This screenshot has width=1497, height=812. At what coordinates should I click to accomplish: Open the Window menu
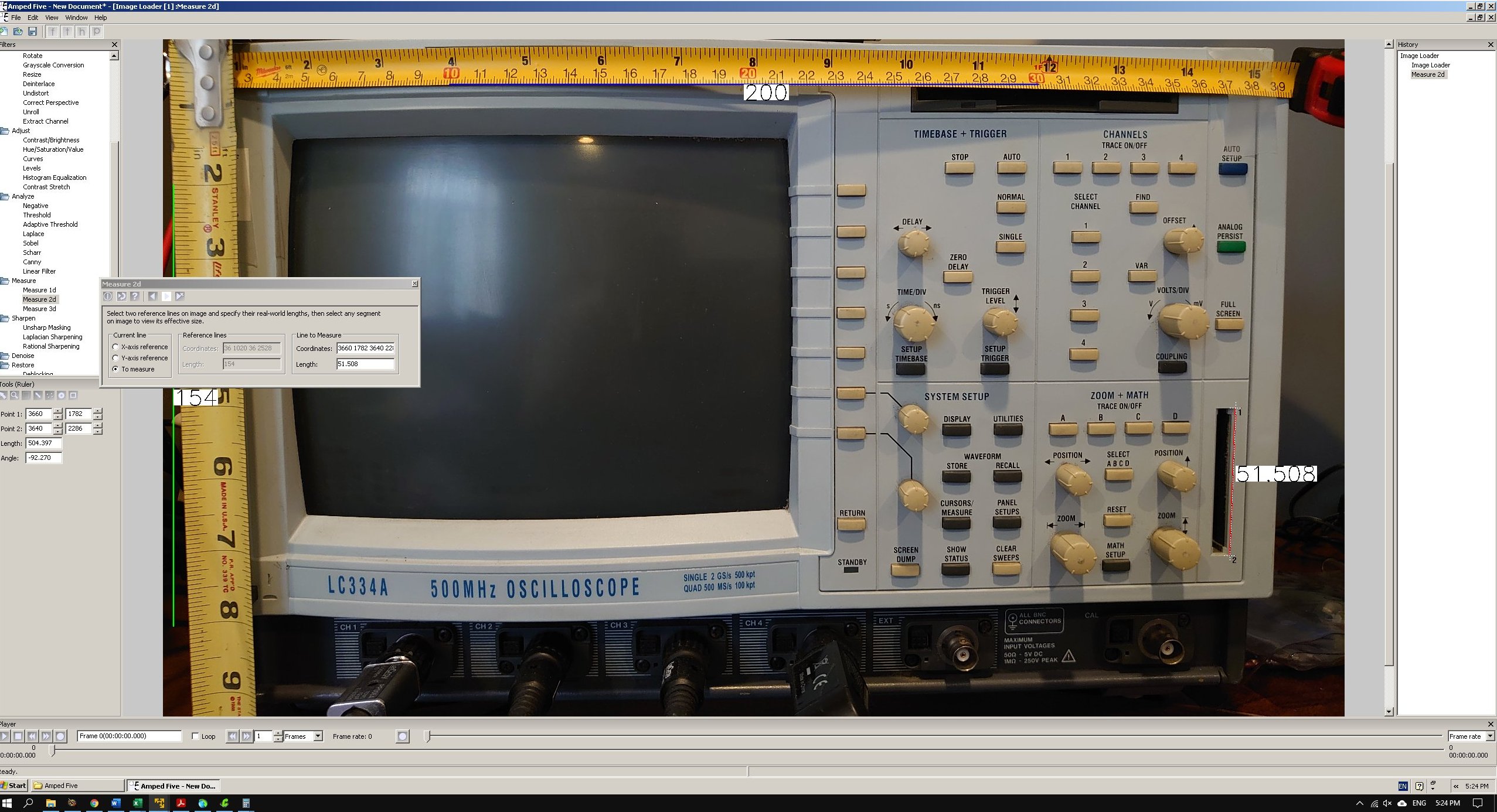[76, 18]
